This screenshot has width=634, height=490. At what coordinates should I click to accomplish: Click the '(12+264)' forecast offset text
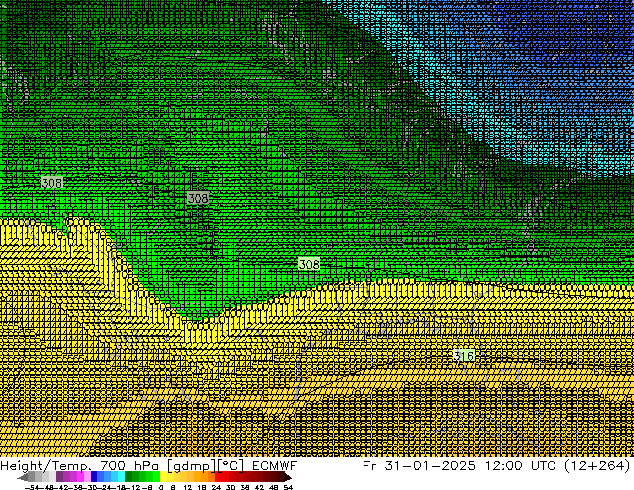pos(597,466)
